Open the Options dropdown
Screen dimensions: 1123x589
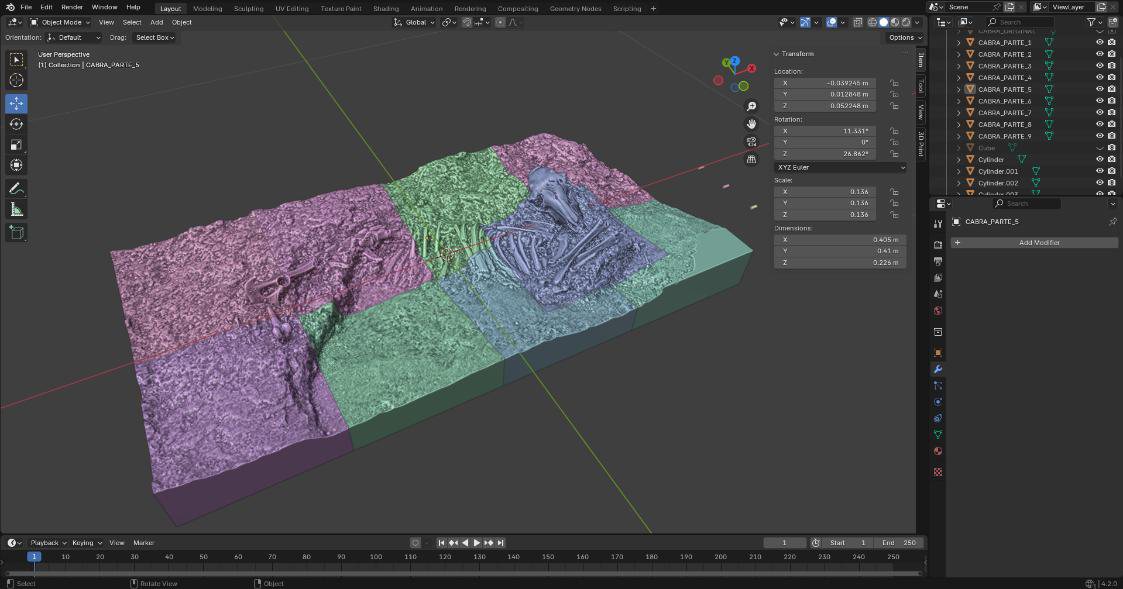pos(904,37)
